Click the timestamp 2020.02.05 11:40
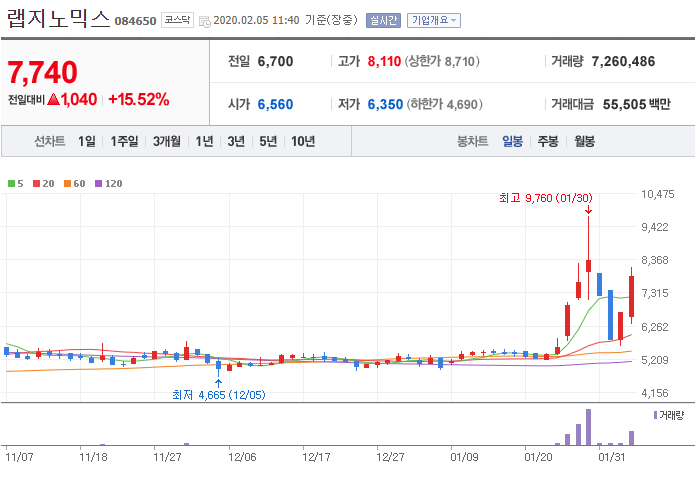This screenshot has height=480, width=695. [256, 20]
